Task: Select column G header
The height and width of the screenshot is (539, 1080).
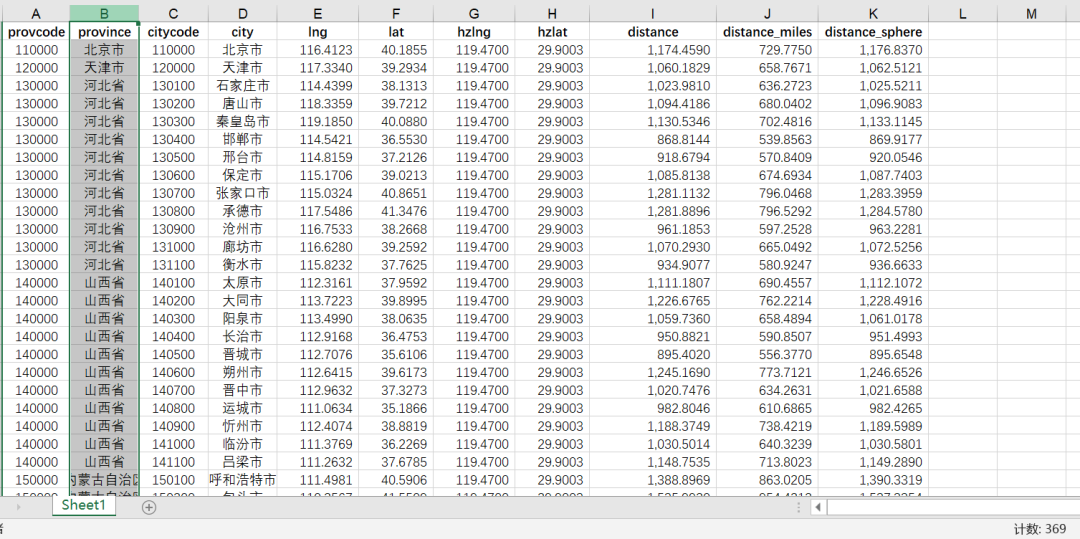Action: point(473,14)
